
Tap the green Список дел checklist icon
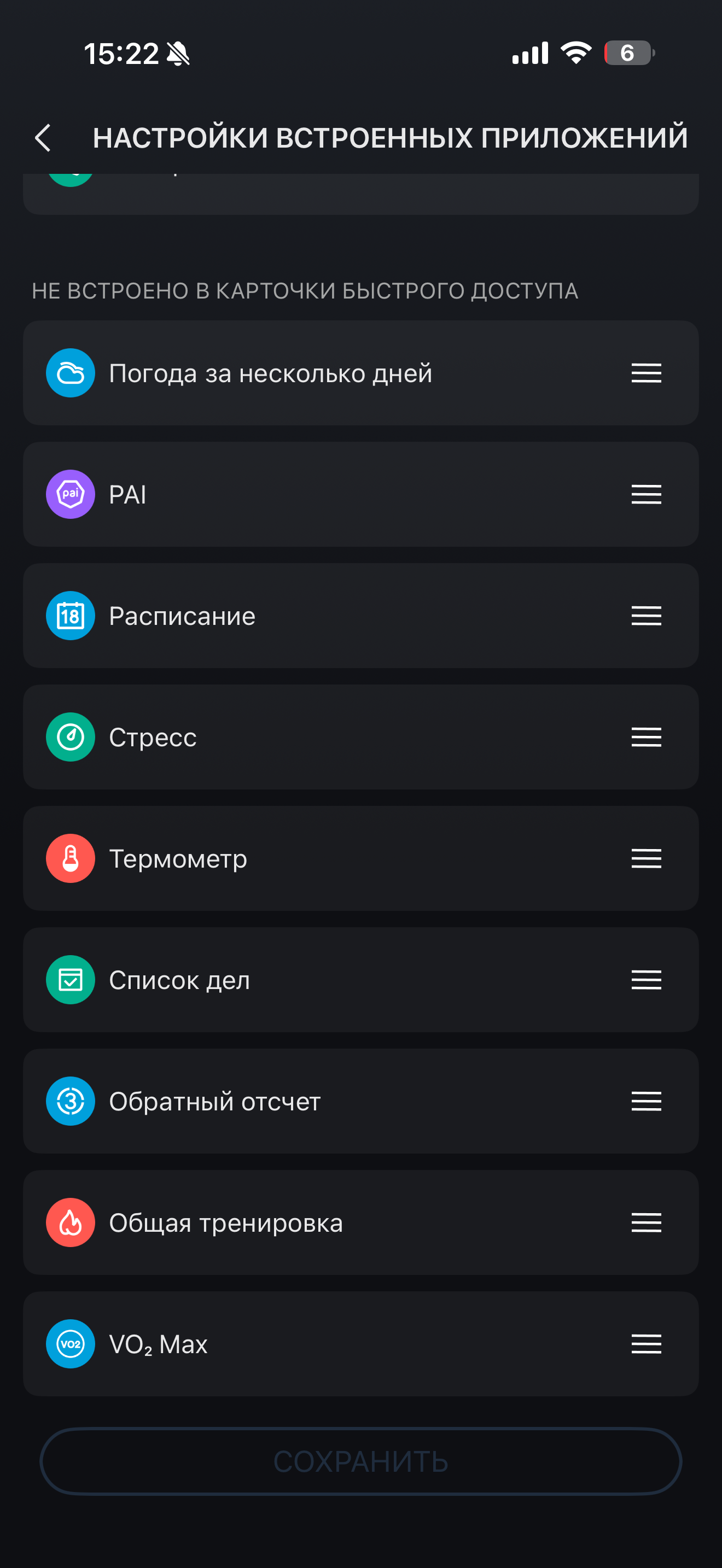point(71,979)
